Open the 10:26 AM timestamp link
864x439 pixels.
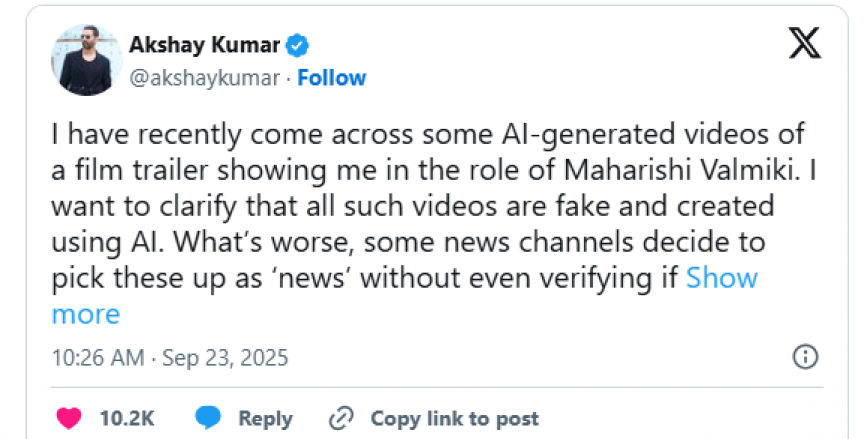(97, 357)
